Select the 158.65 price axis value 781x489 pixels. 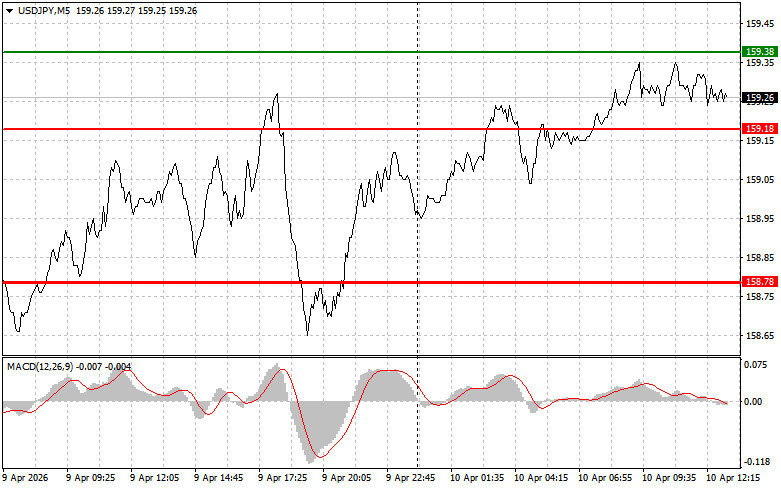(x=760, y=336)
